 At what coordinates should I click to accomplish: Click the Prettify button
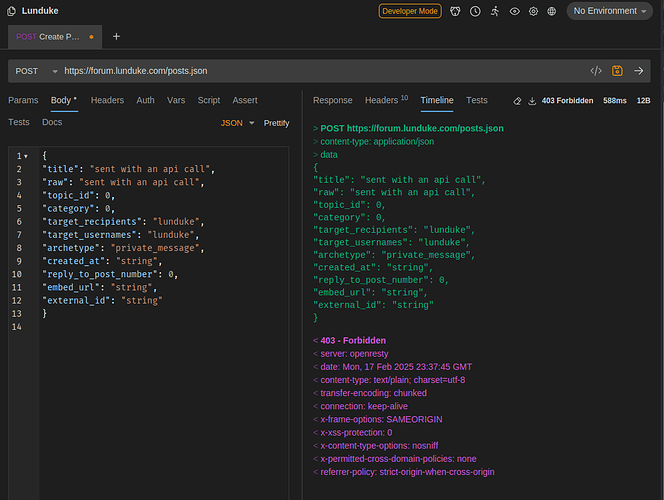(276, 123)
